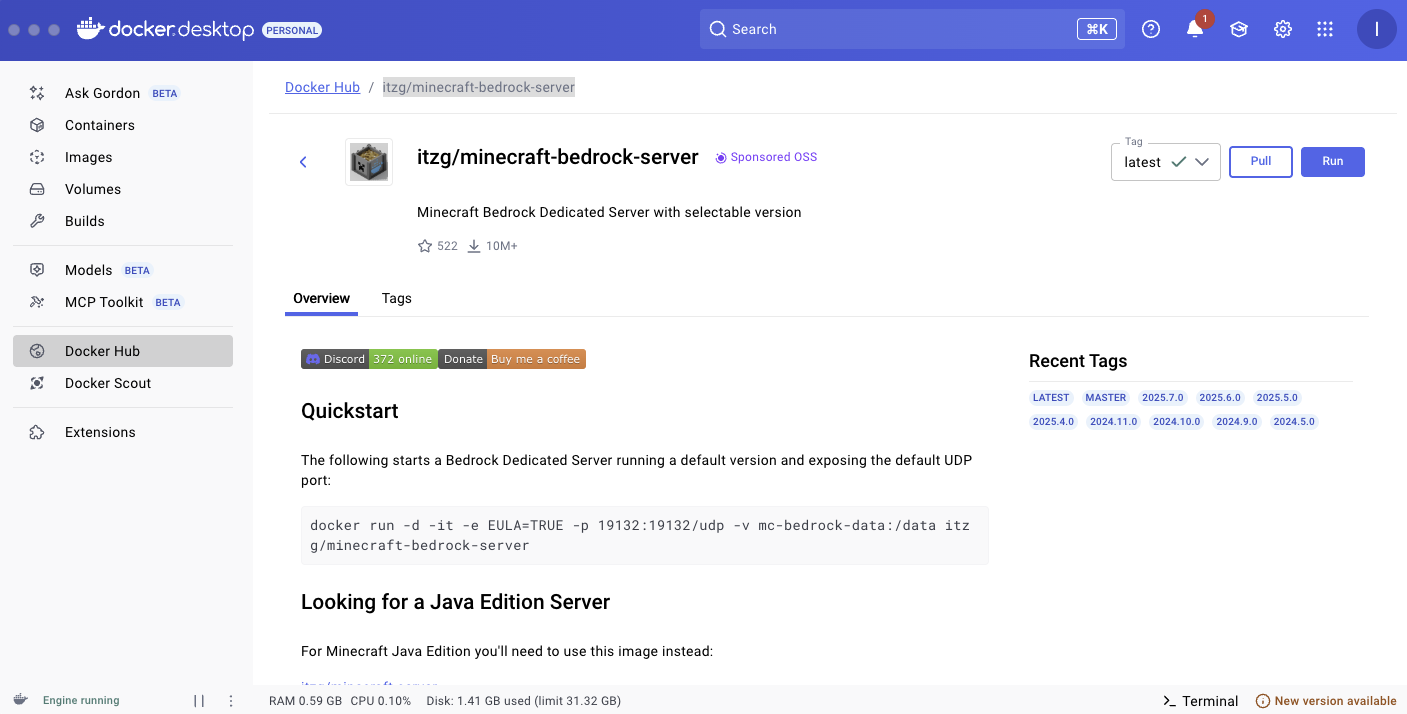Viewport: 1407px width, 714px height.
Task: Open the Learning center graduation cap
Action: pos(1239,29)
